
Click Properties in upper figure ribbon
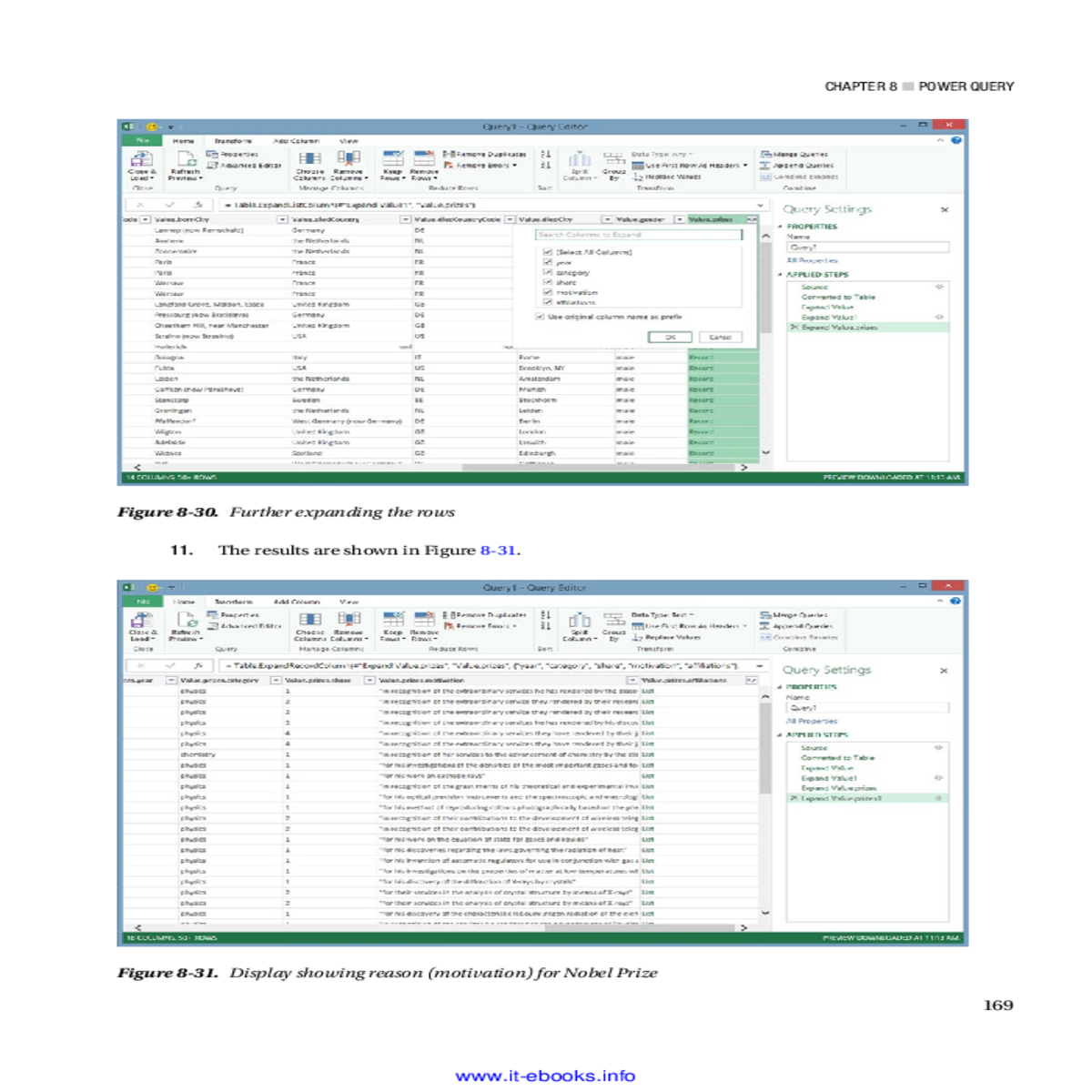tap(233, 155)
